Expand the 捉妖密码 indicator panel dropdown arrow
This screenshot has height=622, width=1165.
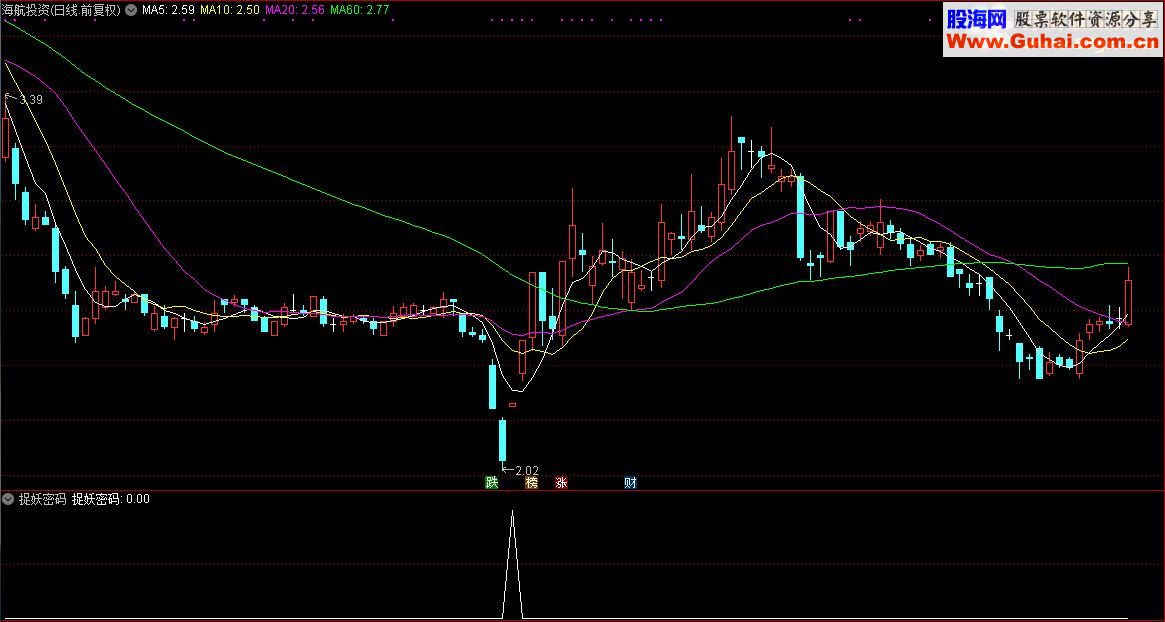click(x=9, y=499)
